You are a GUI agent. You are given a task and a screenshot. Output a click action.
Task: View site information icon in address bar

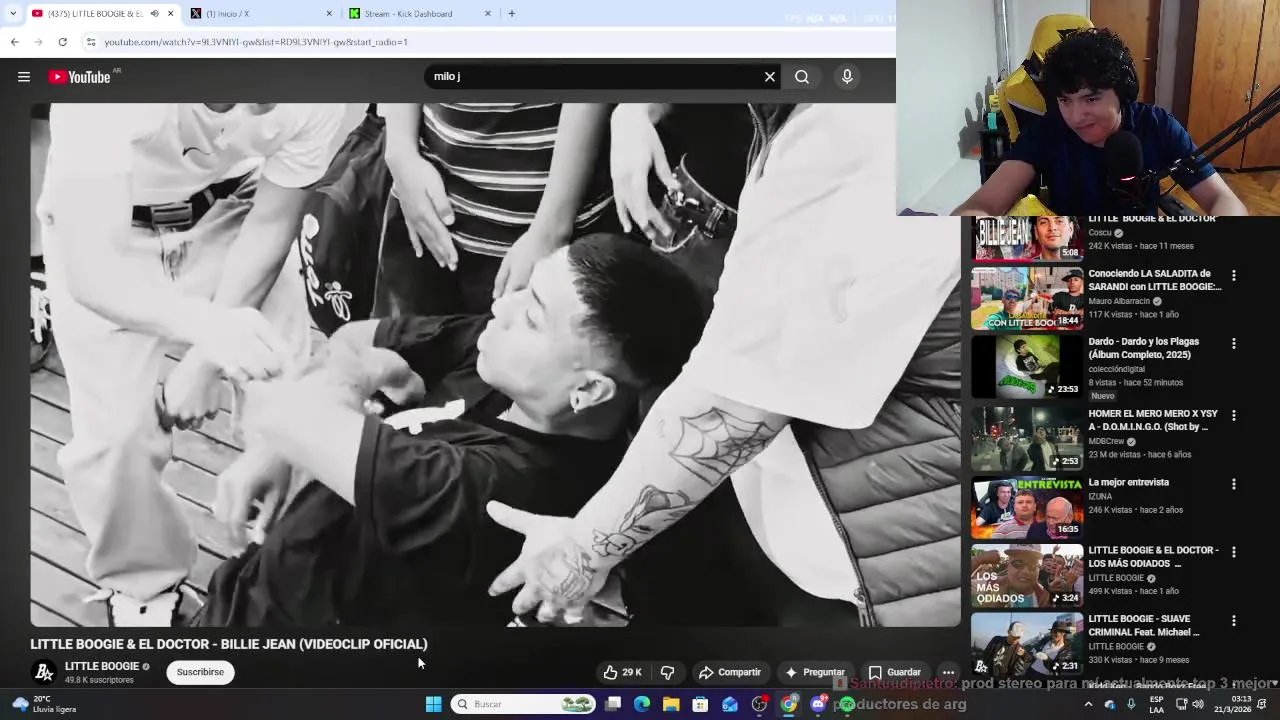point(91,42)
